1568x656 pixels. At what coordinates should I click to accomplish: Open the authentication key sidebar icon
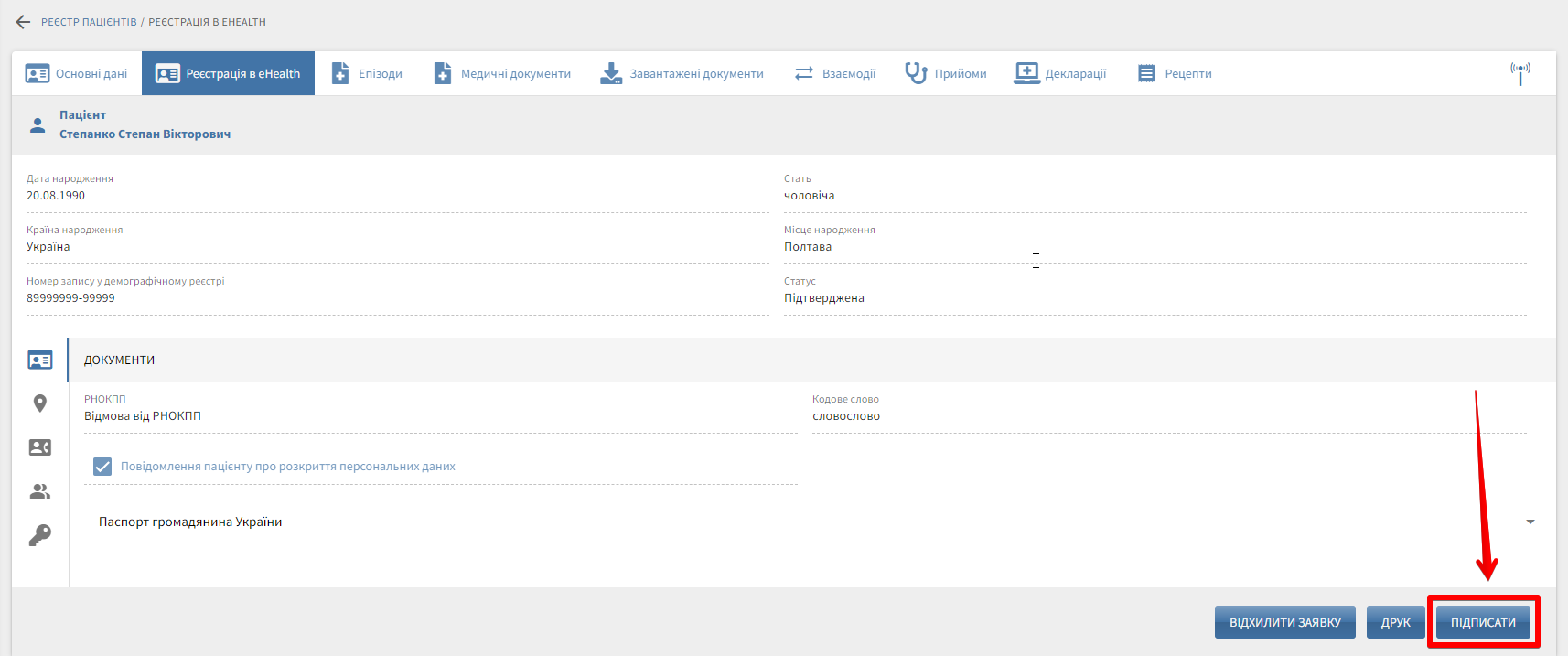(40, 535)
